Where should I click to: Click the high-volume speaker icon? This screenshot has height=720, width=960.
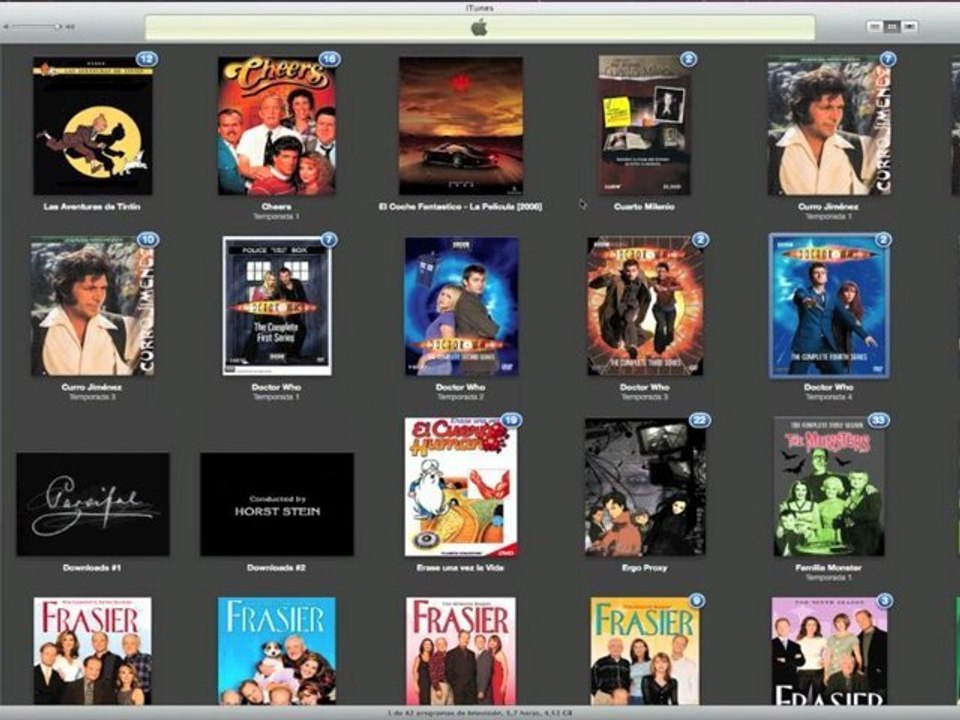pos(70,27)
